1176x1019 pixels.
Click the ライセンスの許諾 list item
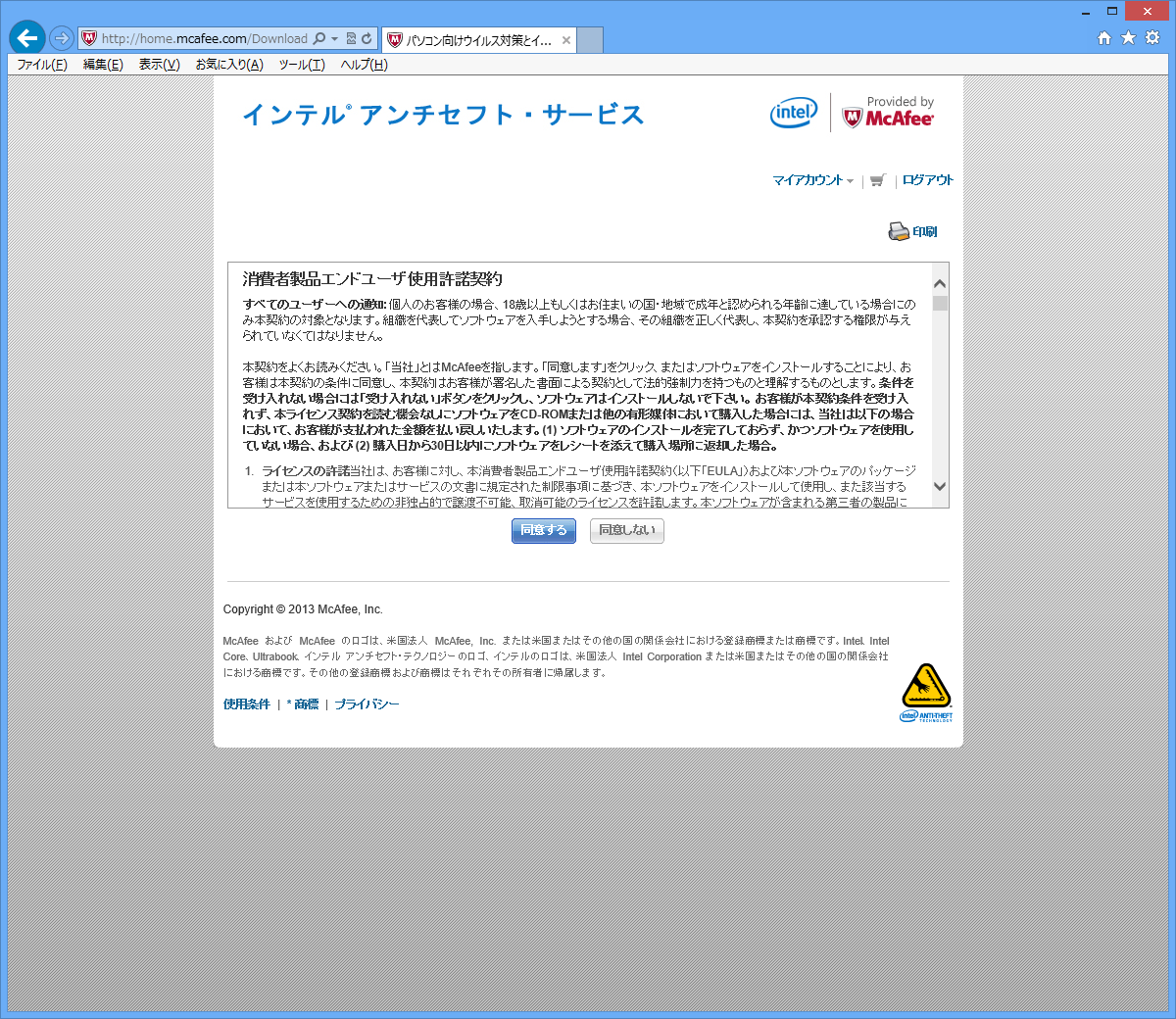pos(305,471)
